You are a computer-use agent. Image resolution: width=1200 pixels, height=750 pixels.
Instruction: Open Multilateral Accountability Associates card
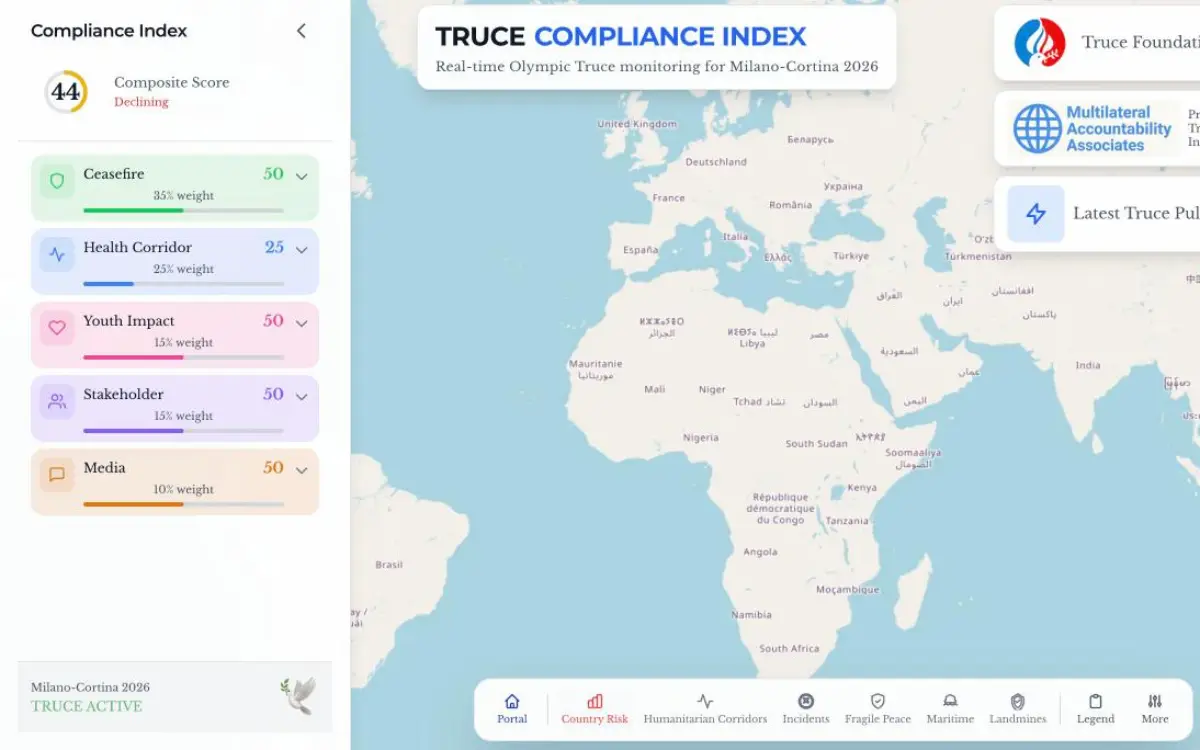click(x=1097, y=128)
